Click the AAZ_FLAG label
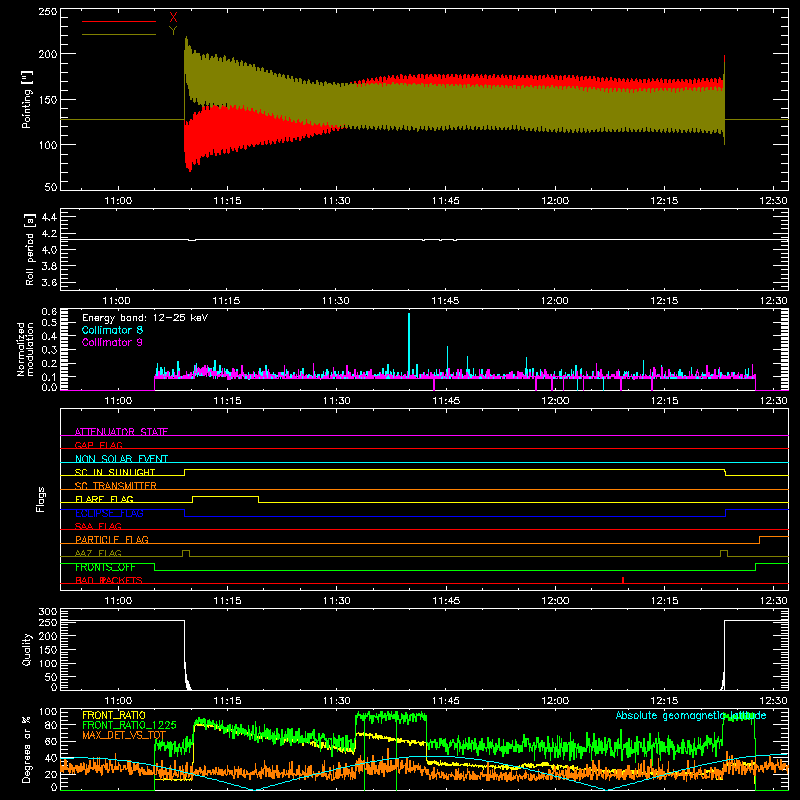This screenshot has width=800, height=800. point(98,553)
